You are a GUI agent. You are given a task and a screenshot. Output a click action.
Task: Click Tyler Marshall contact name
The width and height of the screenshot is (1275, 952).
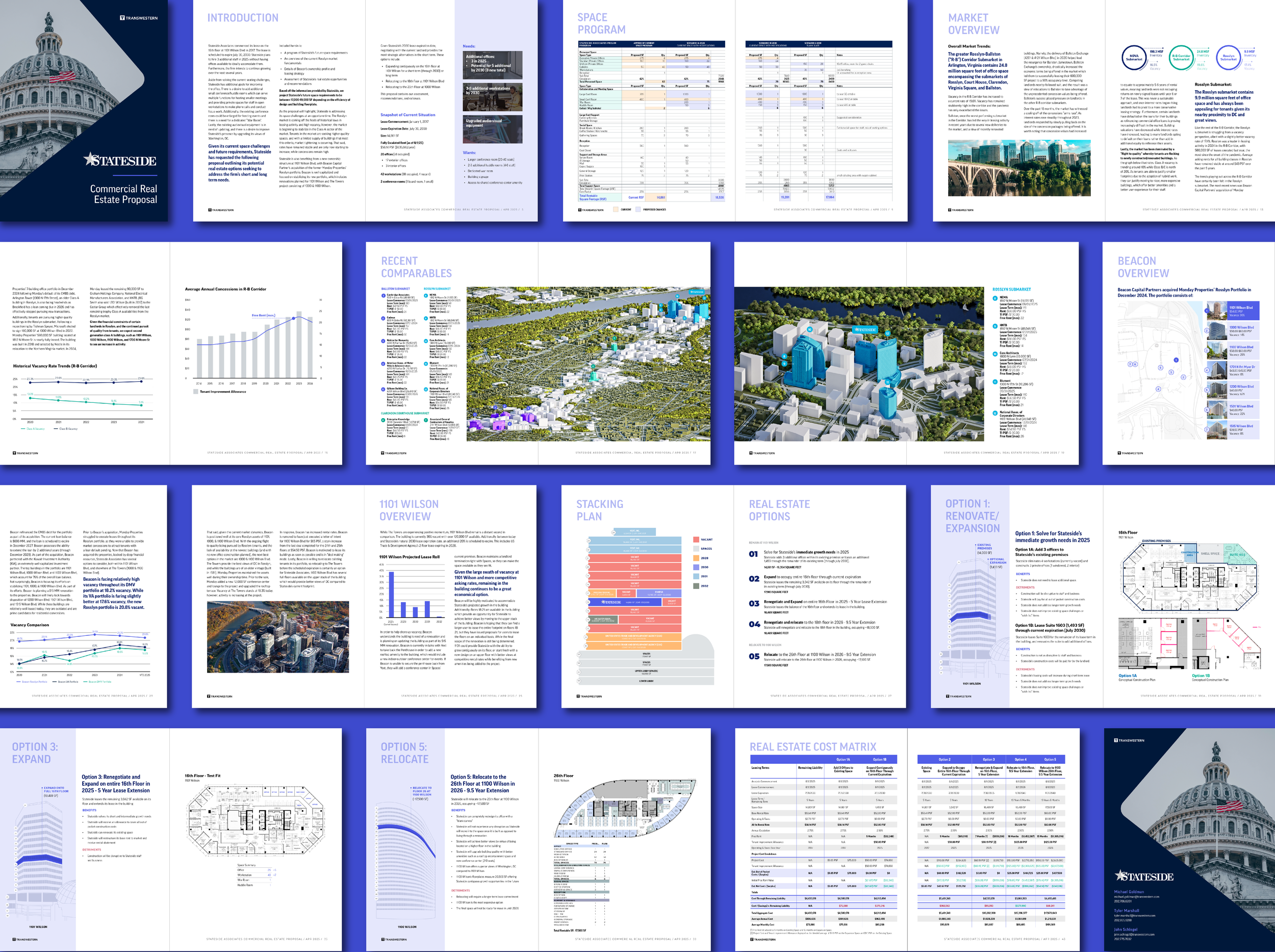(x=1126, y=911)
